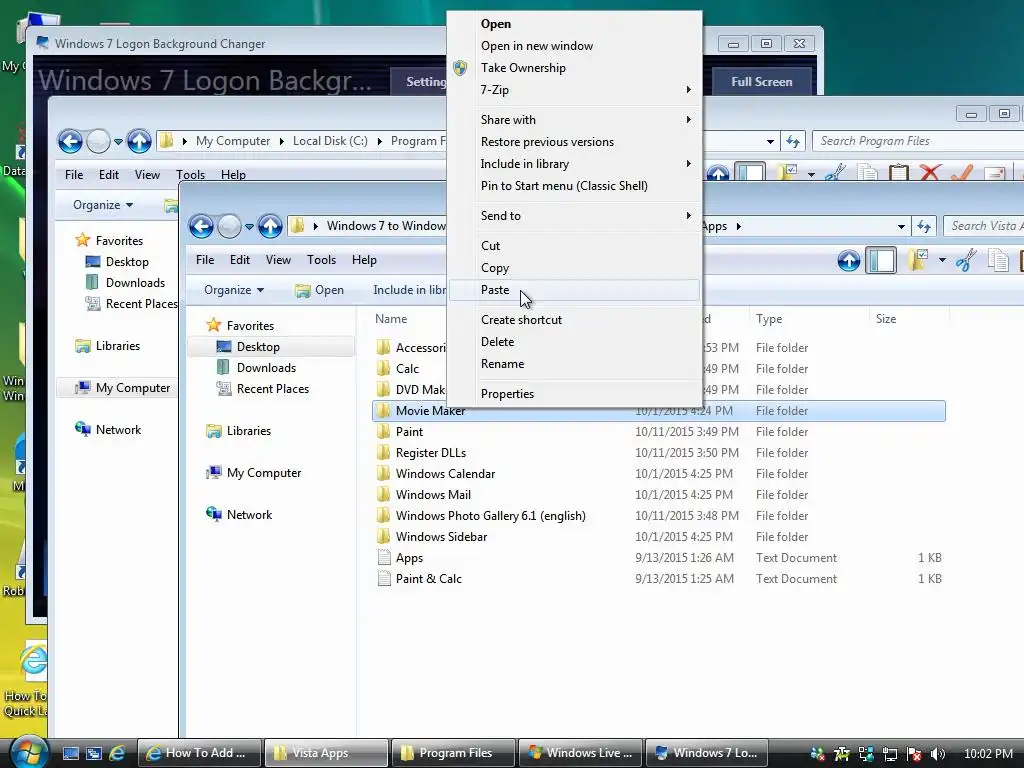Refresh the Vista Apps window
Screen dimensions: 1024x768
923,226
